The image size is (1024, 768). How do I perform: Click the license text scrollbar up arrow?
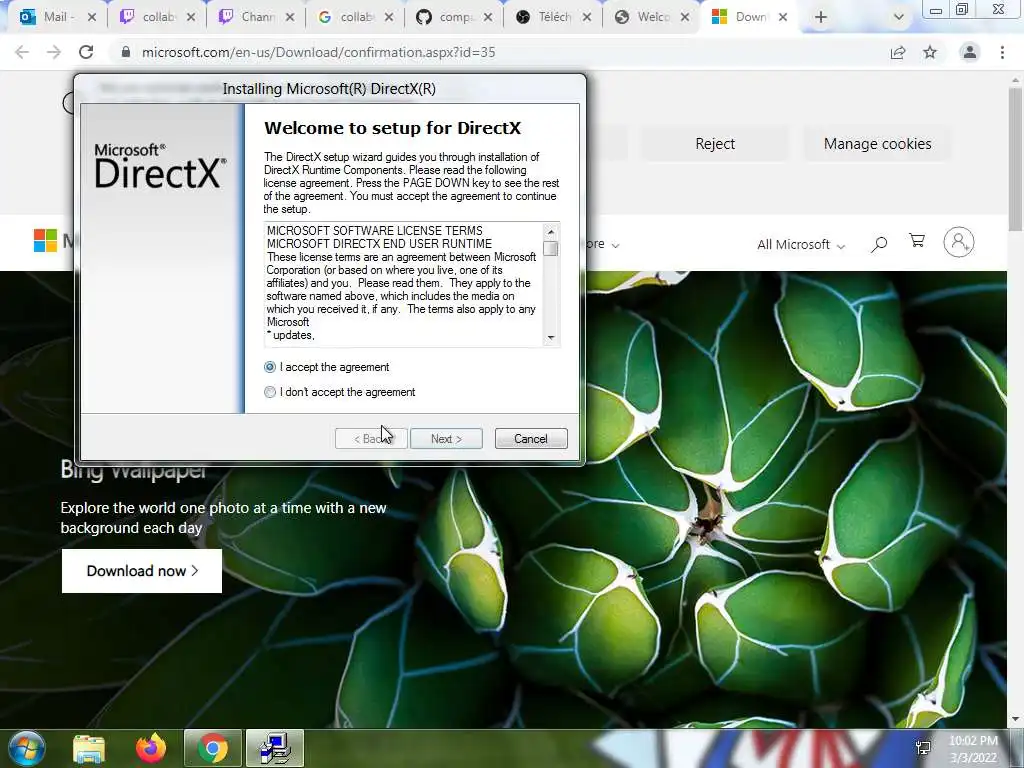pyautogui.click(x=551, y=232)
